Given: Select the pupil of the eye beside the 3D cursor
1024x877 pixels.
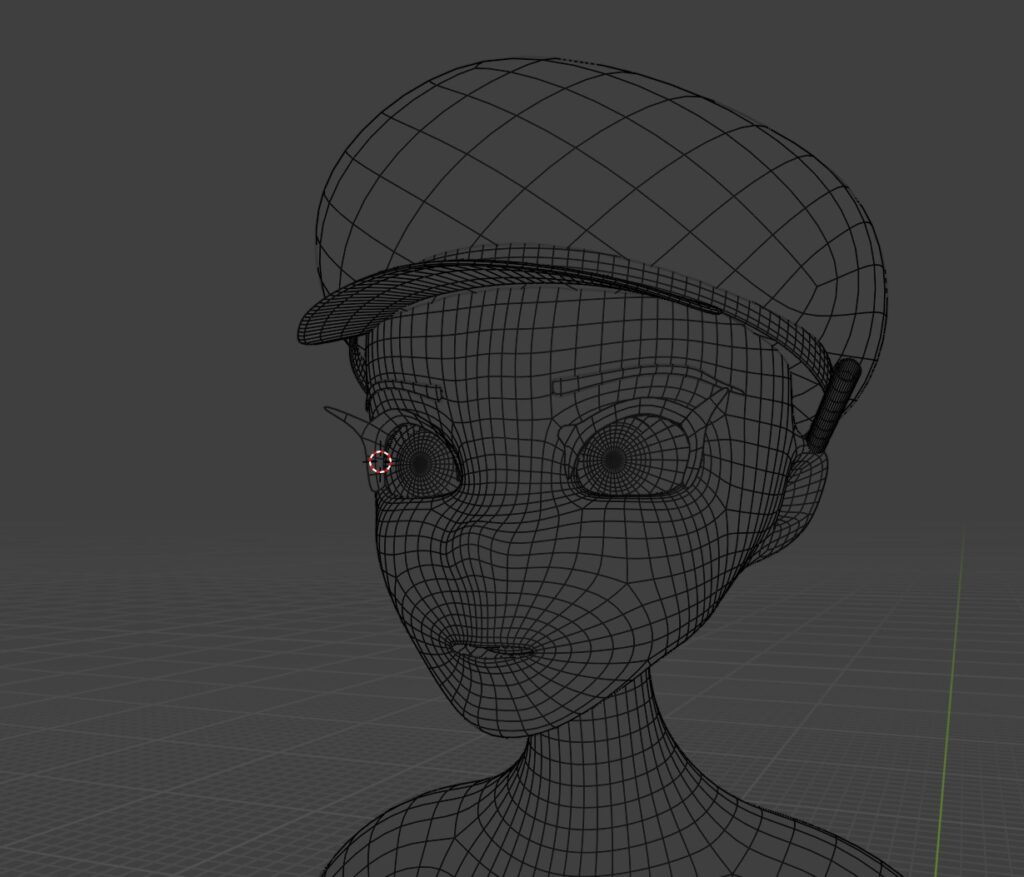Looking at the screenshot, I should click(421, 464).
